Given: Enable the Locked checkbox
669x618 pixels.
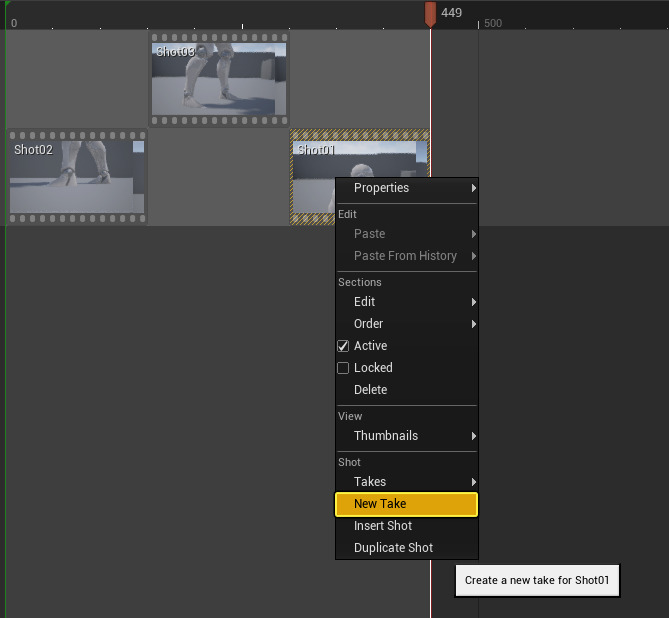Looking at the screenshot, I should pyautogui.click(x=343, y=368).
